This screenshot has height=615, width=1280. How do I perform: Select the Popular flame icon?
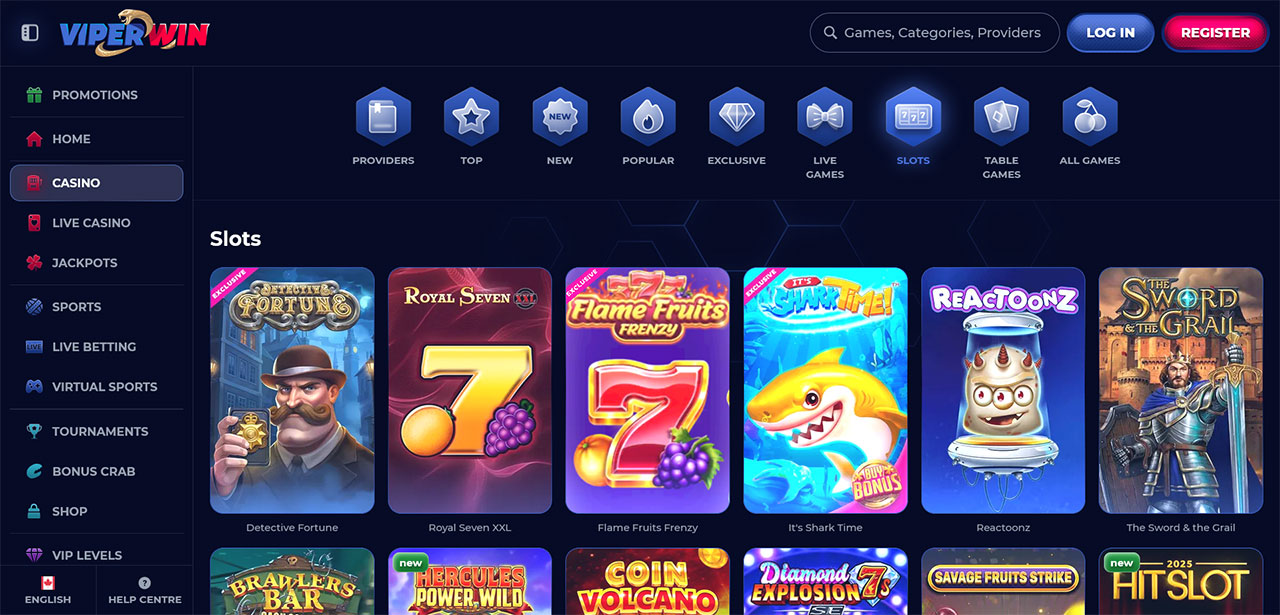pyautogui.click(x=648, y=117)
